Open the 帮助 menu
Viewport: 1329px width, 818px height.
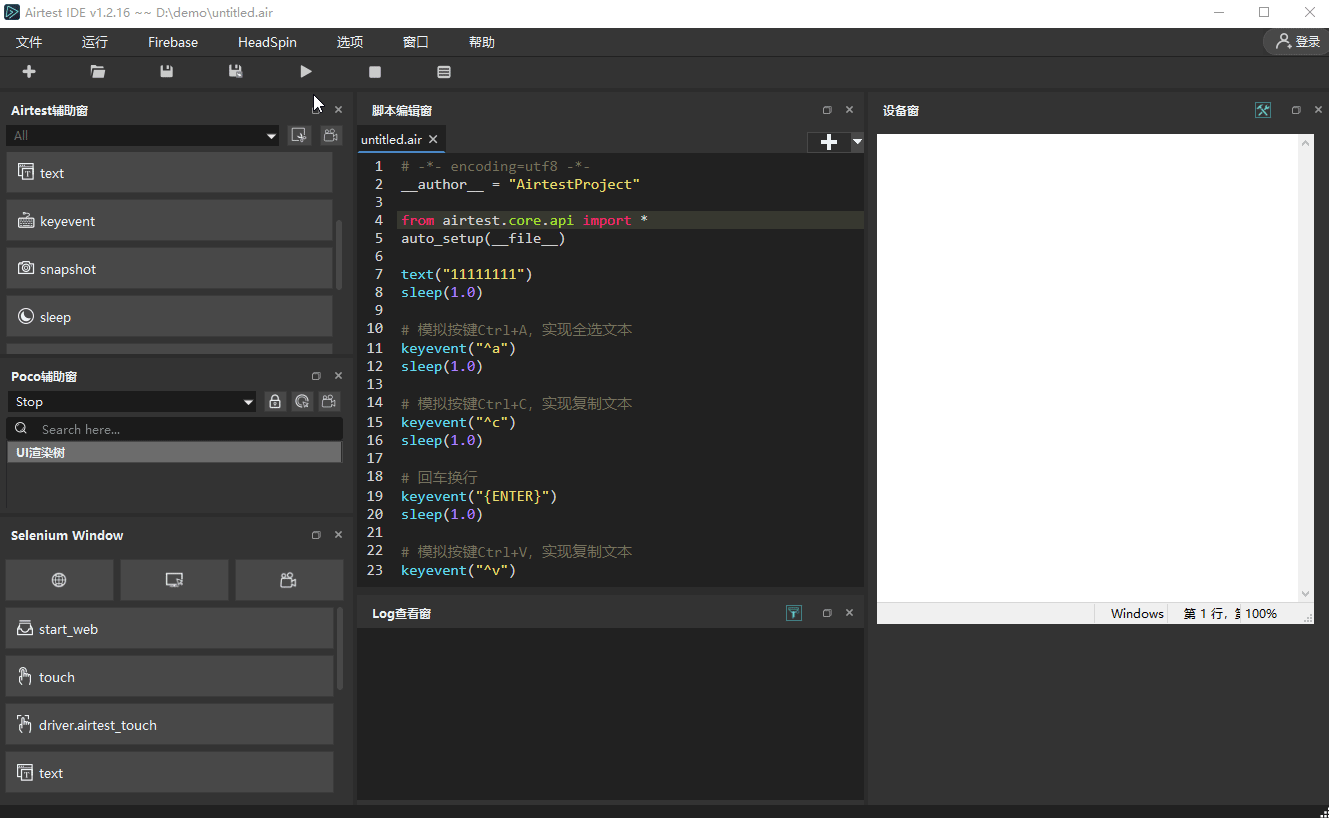pos(482,42)
